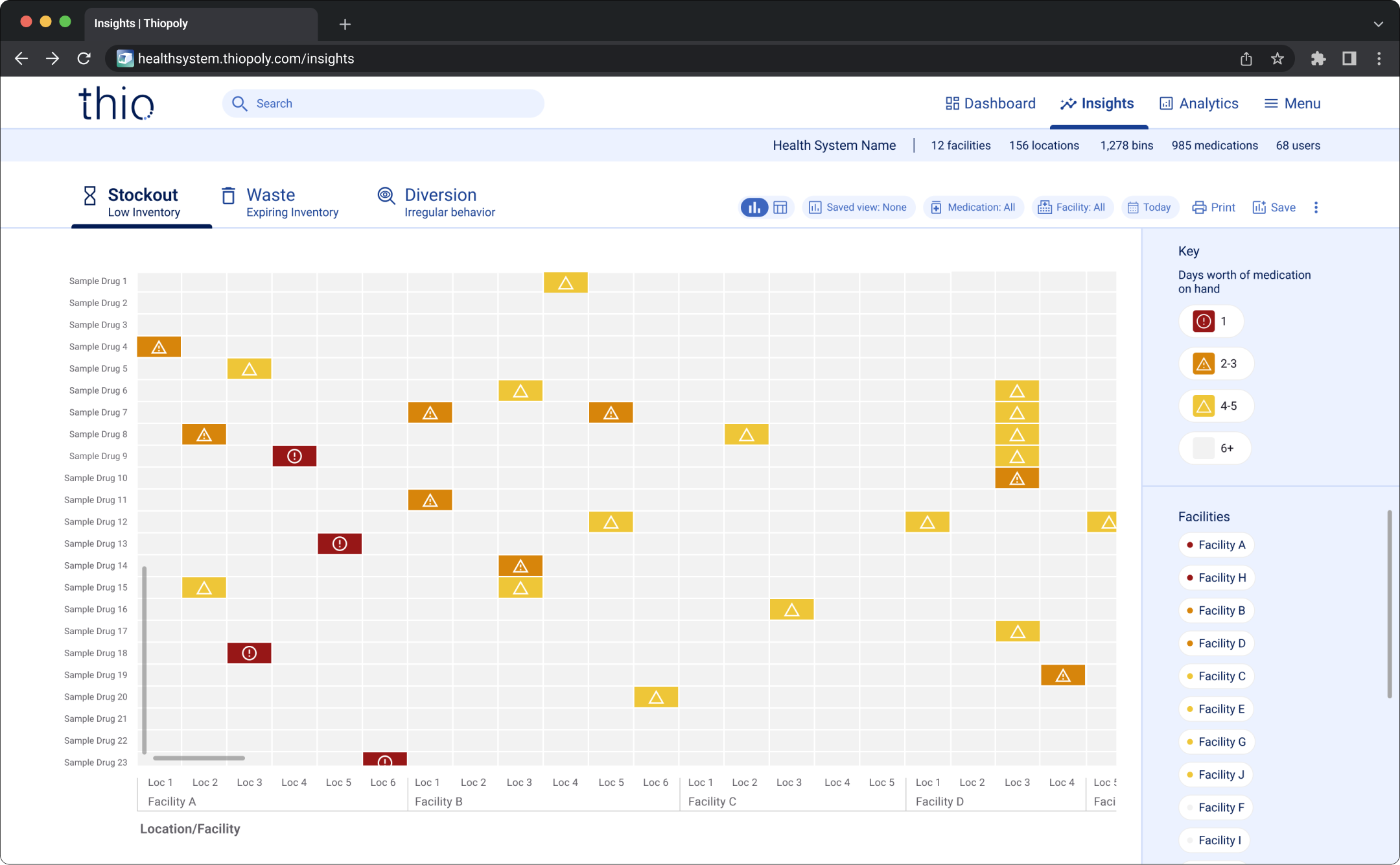Image resolution: width=1400 pixels, height=865 pixels.
Task: Click the red alert cell for Sample Drug 9
Action: click(x=294, y=456)
